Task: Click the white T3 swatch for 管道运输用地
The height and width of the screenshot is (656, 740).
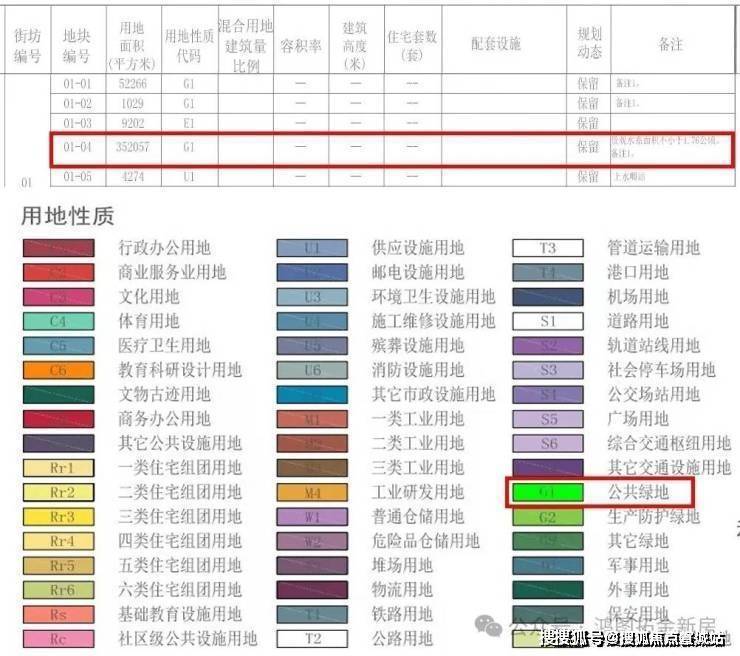Action: [x=548, y=248]
